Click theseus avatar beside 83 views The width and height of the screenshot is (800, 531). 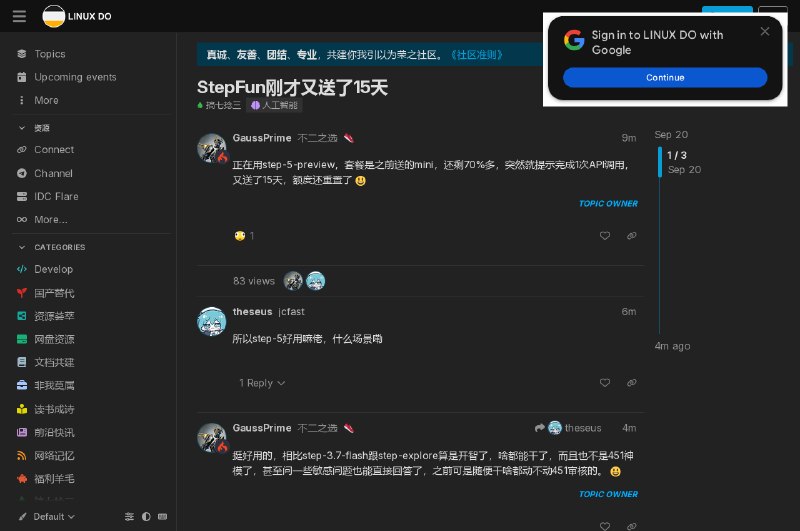pos(315,281)
